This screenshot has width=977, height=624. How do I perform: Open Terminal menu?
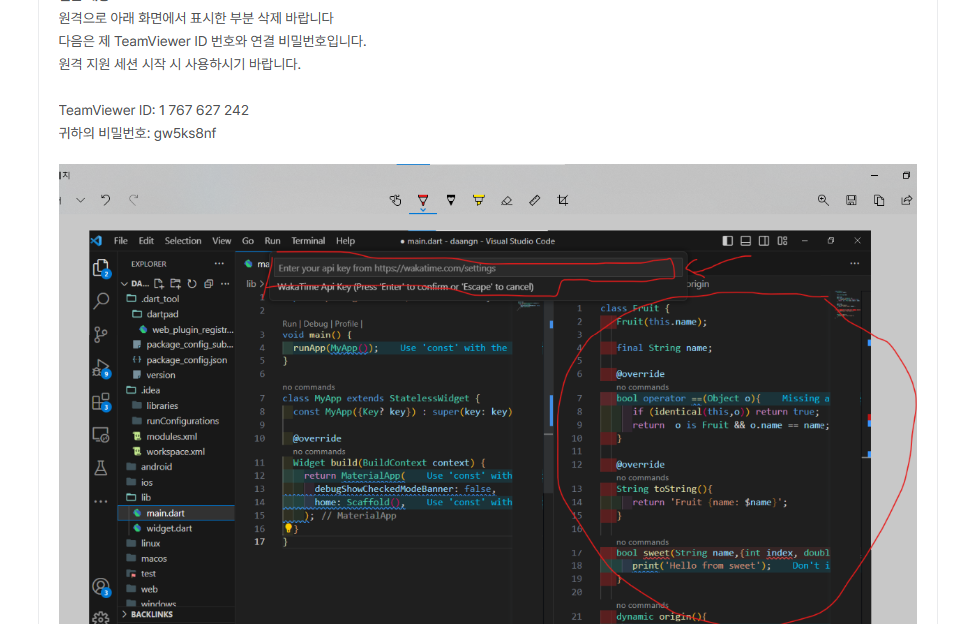[308, 241]
